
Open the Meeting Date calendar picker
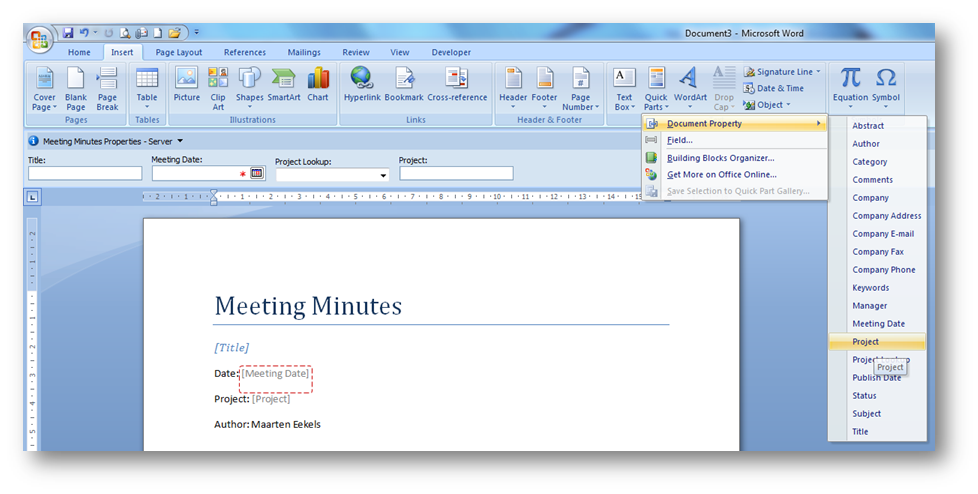[x=257, y=173]
